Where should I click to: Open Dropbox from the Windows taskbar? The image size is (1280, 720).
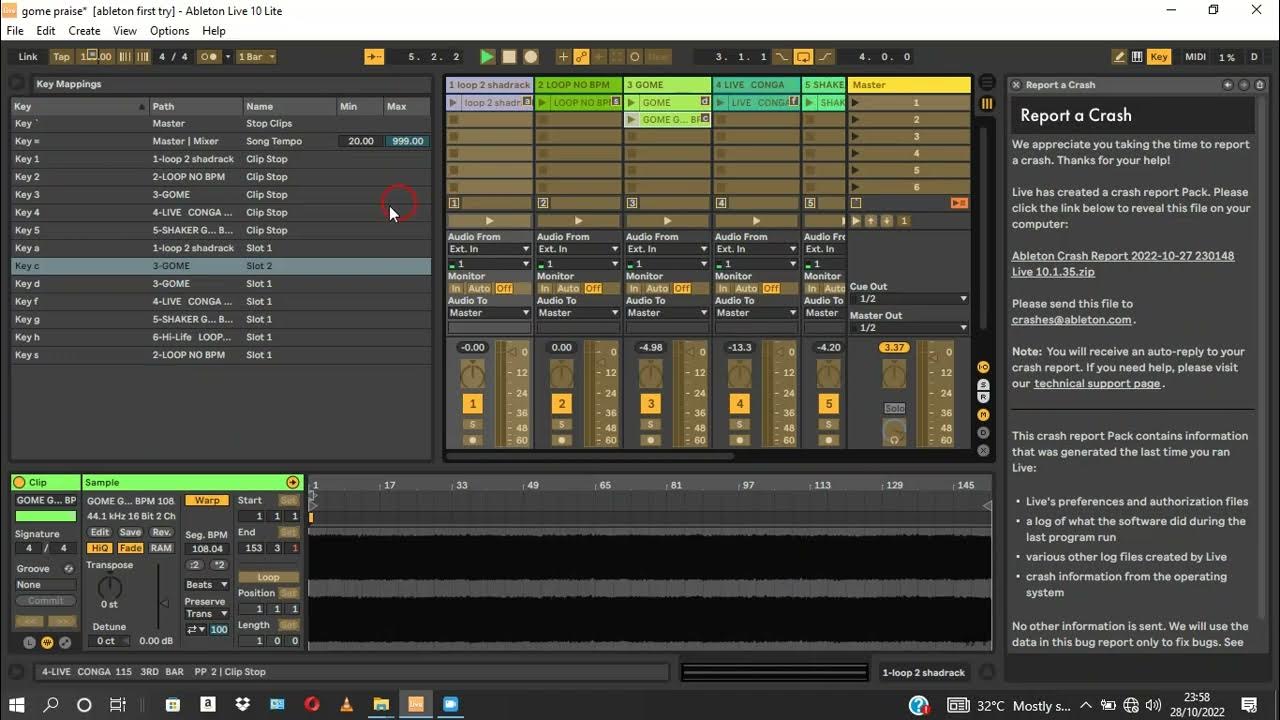[x=242, y=705]
